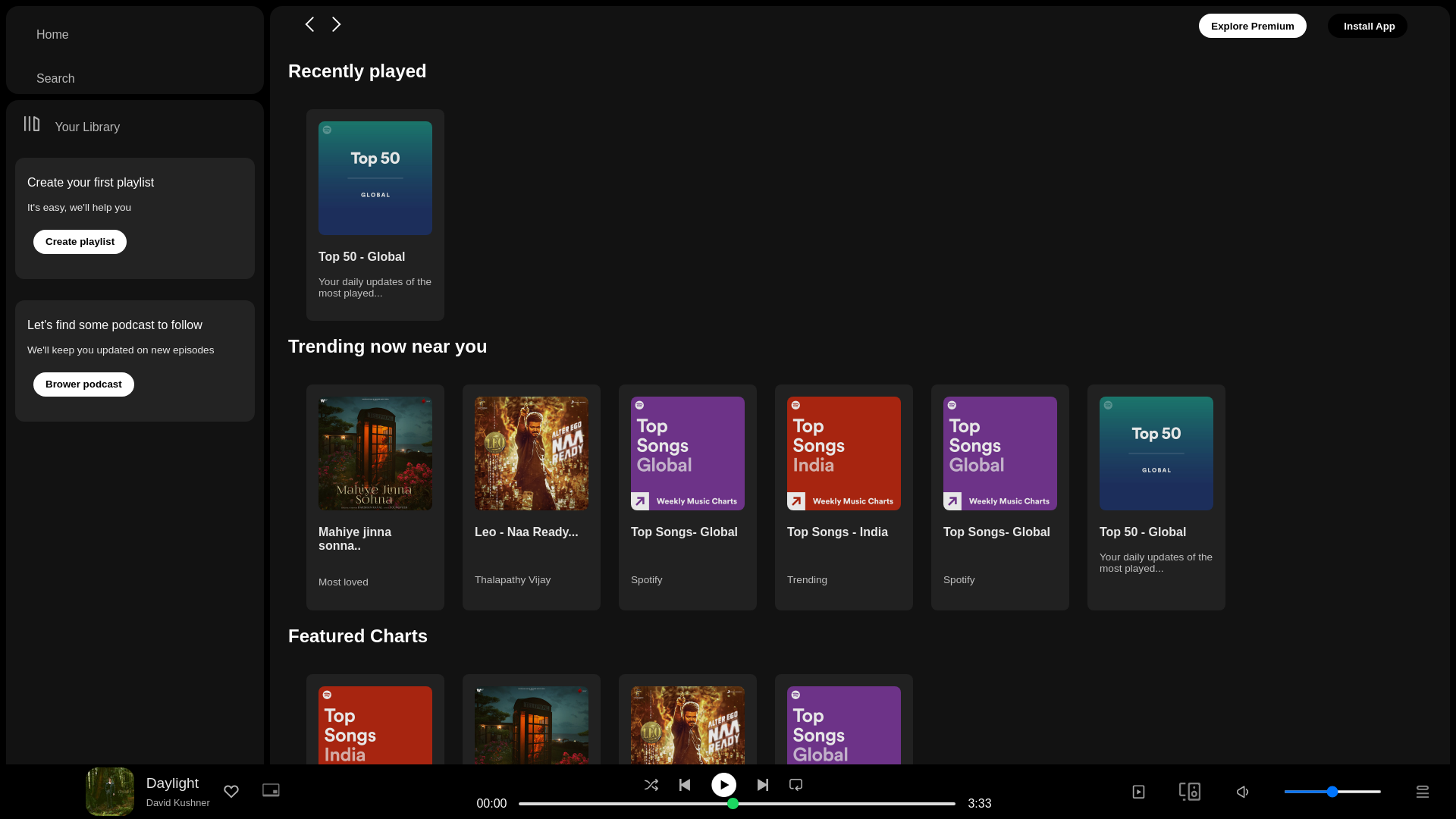Adjust the volume slider
Image resolution: width=1456 pixels, height=819 pixels.
point(1332,792)
